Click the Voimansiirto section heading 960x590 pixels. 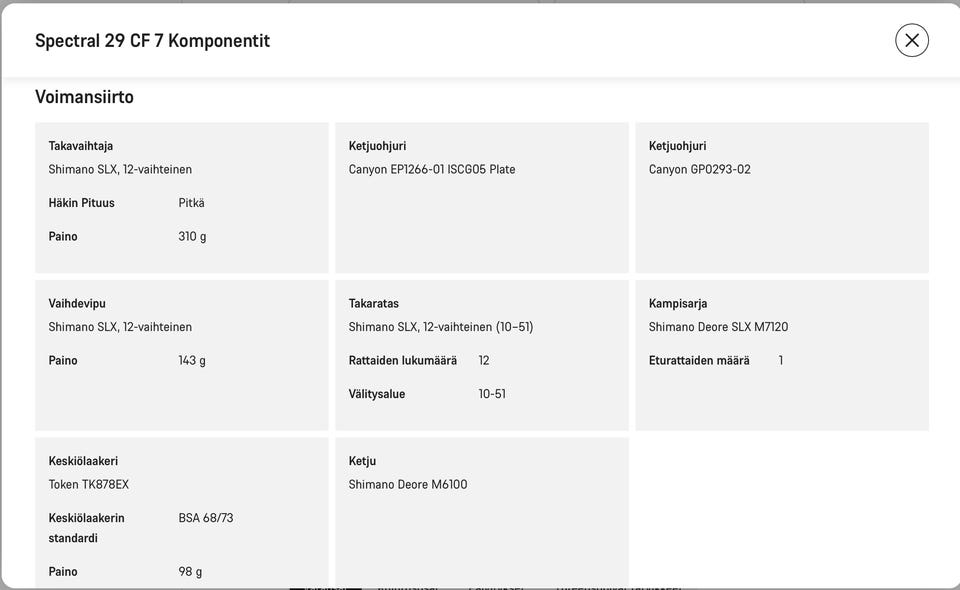84,97
